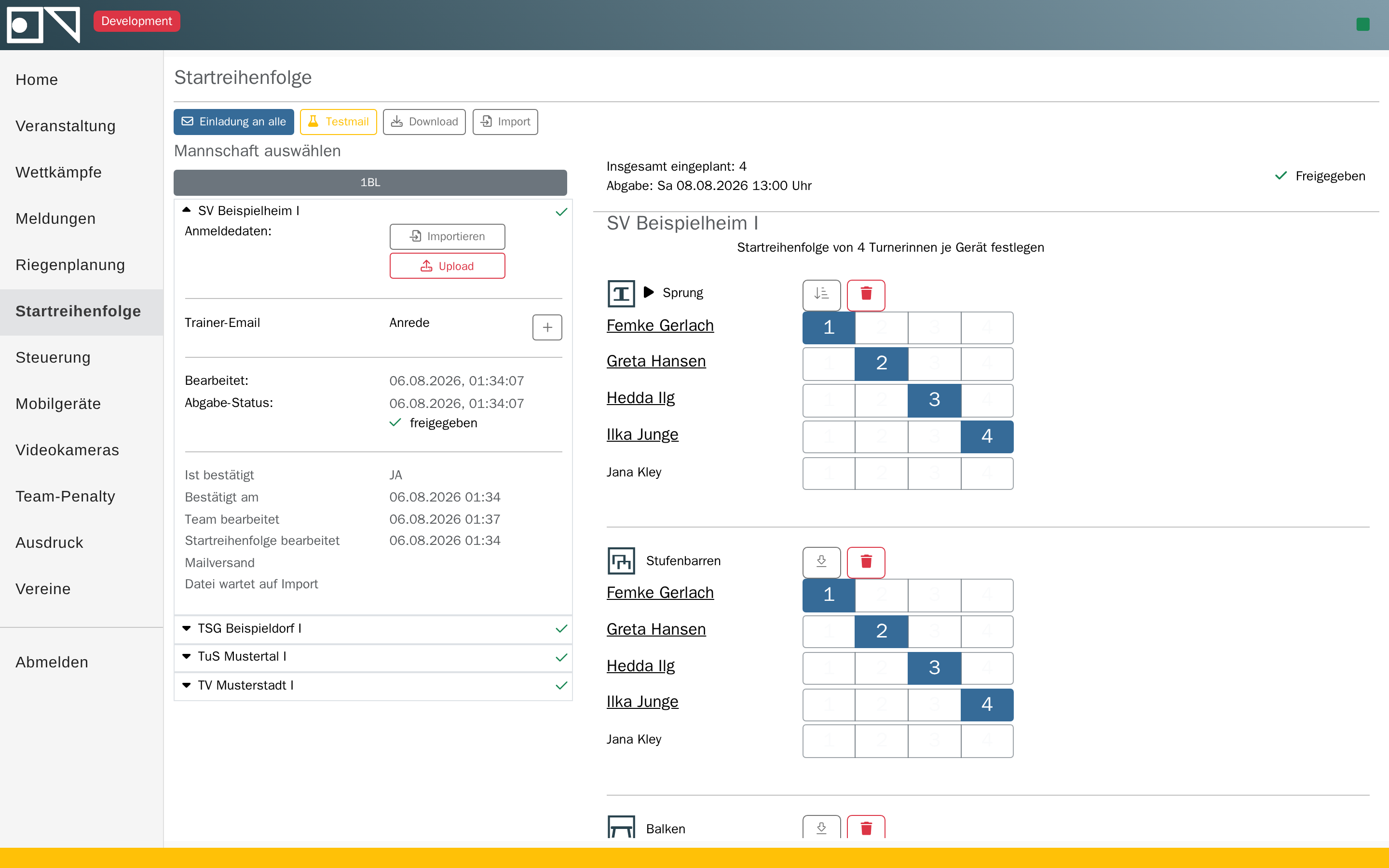Click the Sprung apparatus icon
Screen dimensions: 1389x868
coord(621,293)
